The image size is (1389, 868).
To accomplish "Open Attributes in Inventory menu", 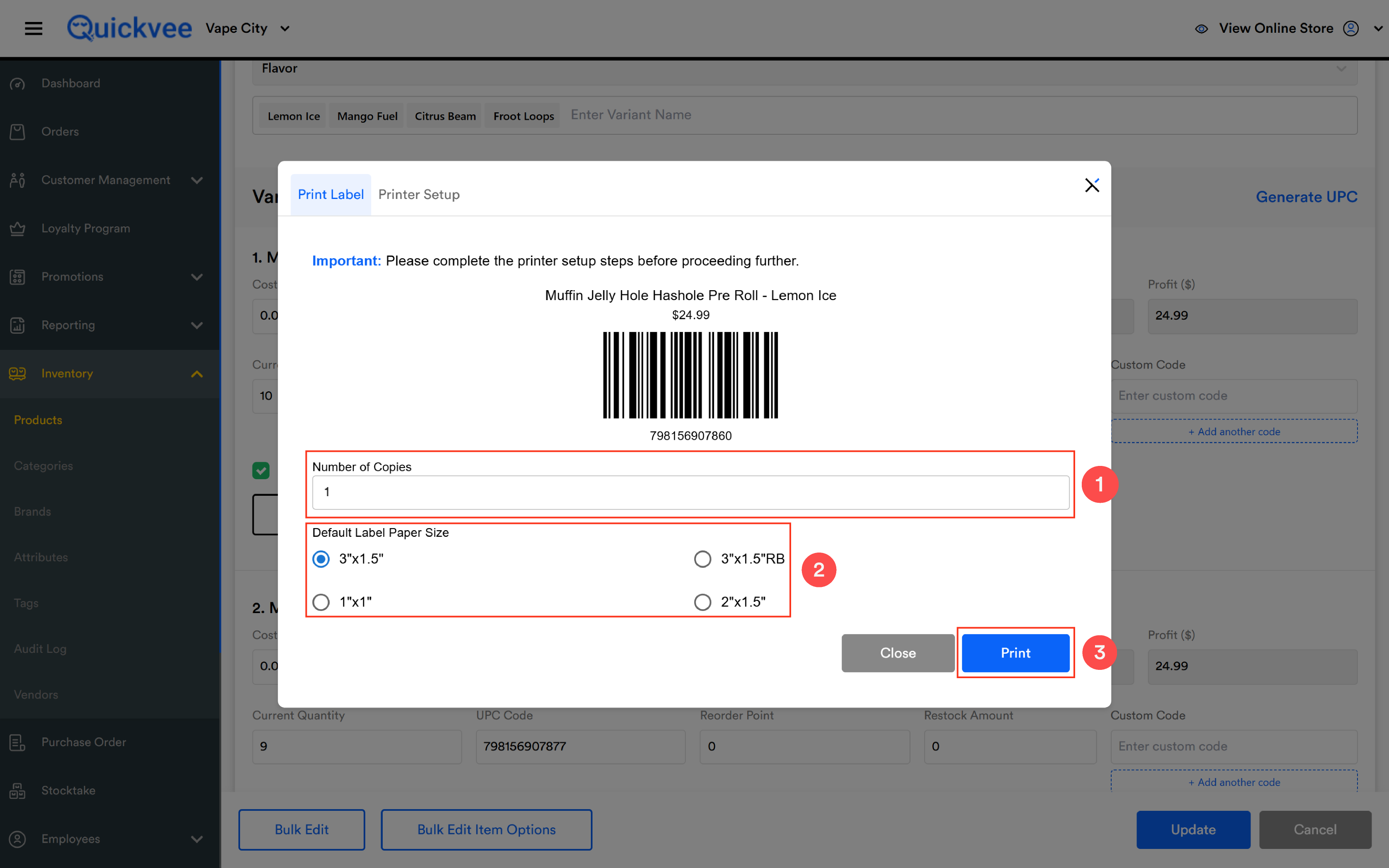I will coord(41,557).
